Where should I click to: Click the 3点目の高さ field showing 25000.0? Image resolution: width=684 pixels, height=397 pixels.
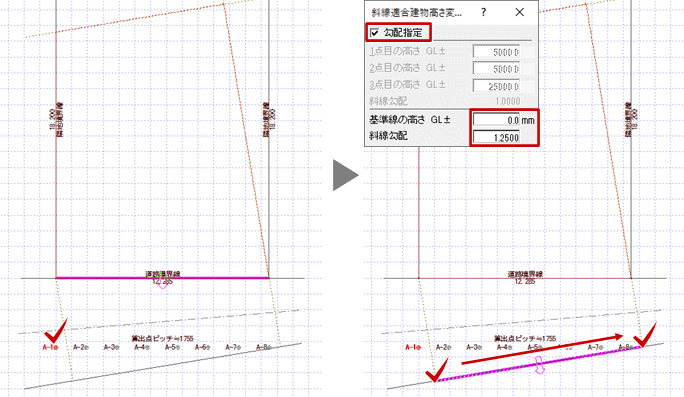point(496,86)
